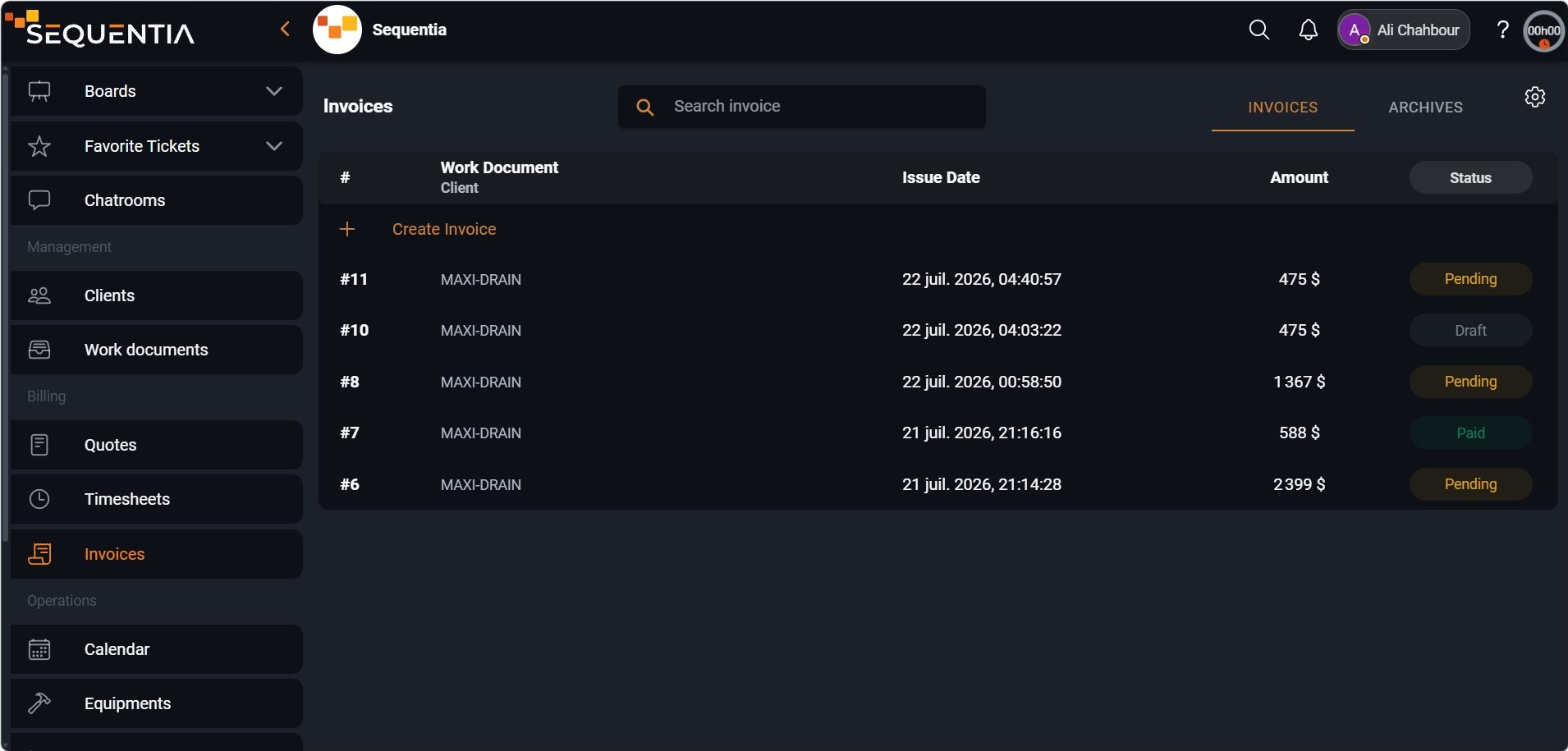Open global search magnifier in top bar
This screenshot has height=751, width=1568.
click(x=1259, y=30)
